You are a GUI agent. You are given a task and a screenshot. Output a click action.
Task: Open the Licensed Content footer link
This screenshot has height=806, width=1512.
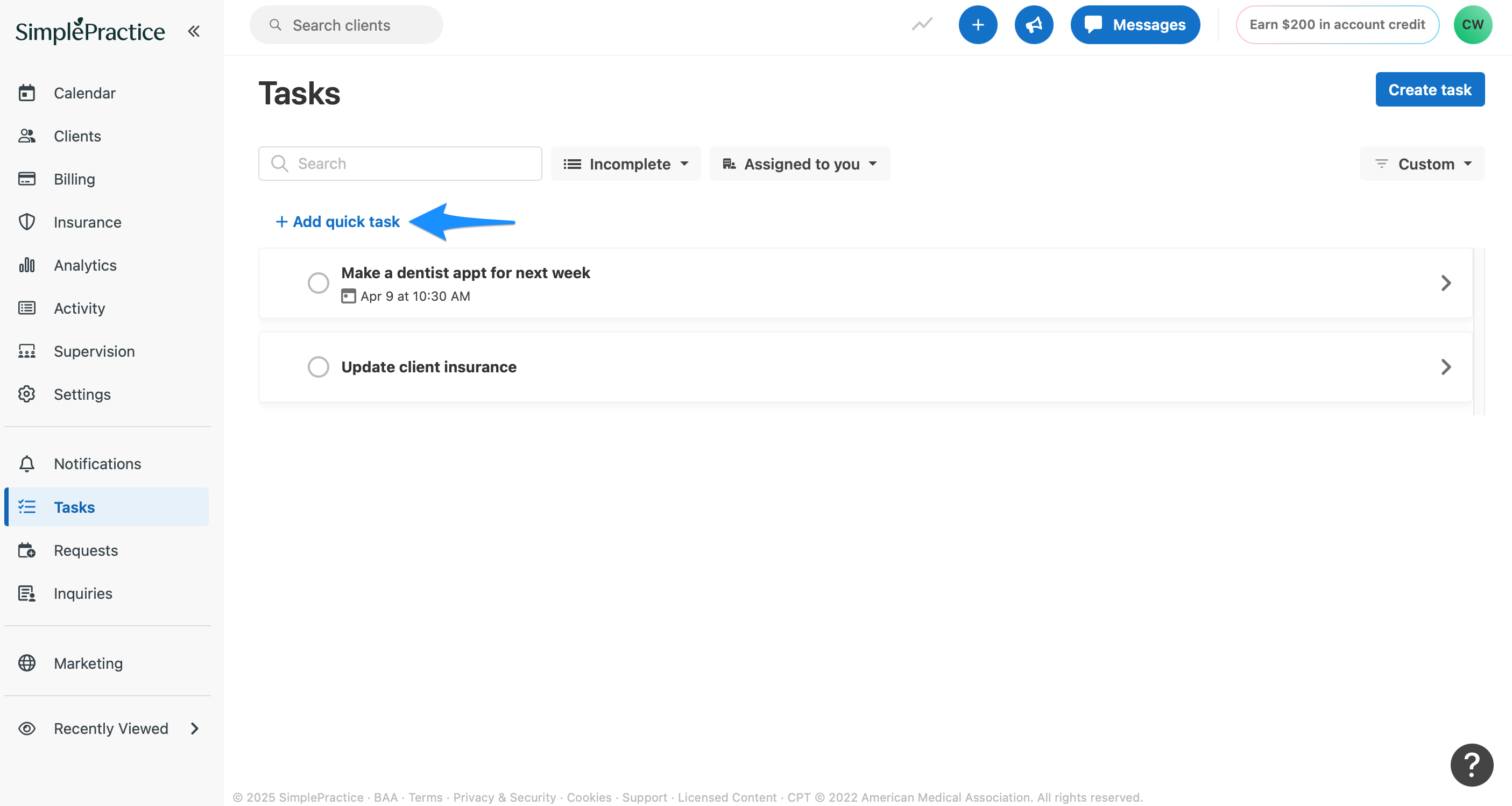(x=726, y=797)
